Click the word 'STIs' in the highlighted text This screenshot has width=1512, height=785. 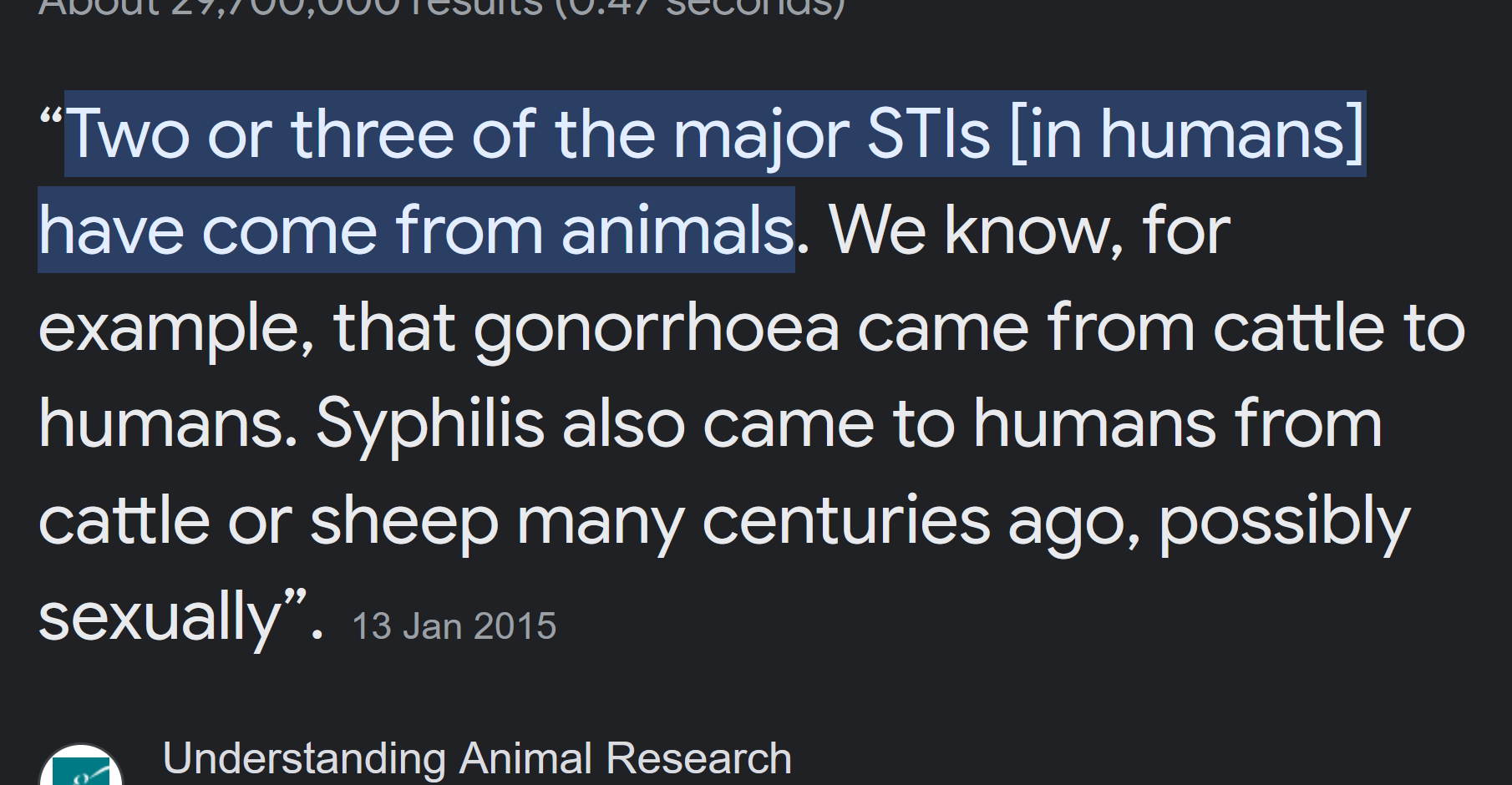929,134
